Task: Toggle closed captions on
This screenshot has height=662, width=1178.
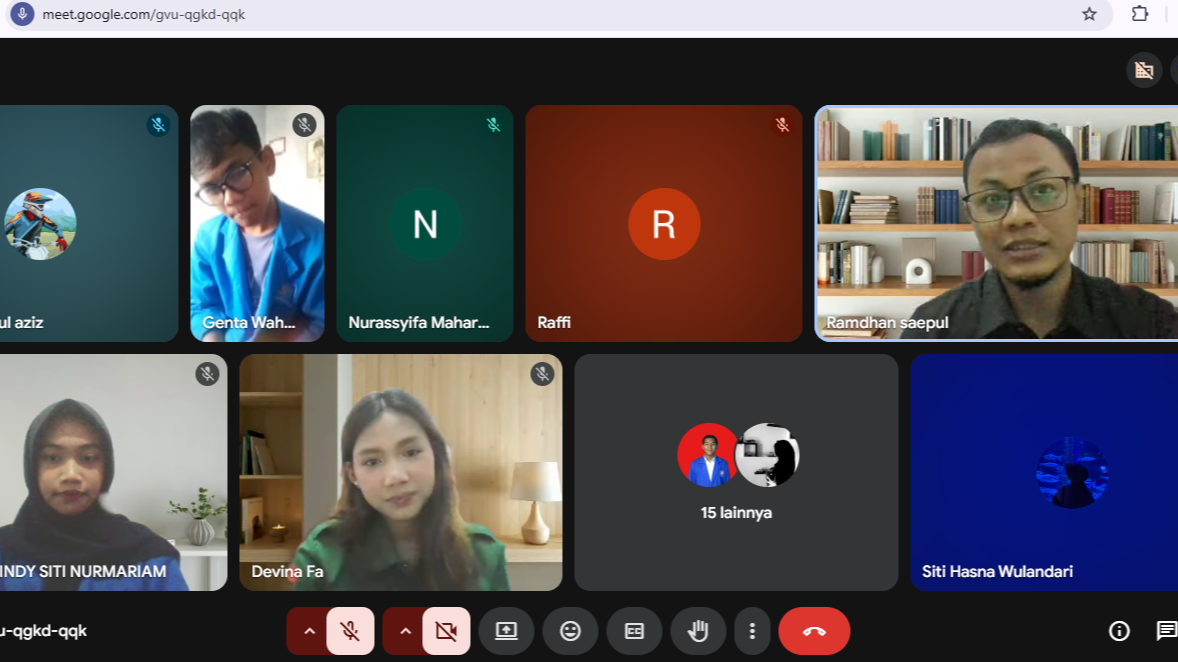Action: point(634,631)
